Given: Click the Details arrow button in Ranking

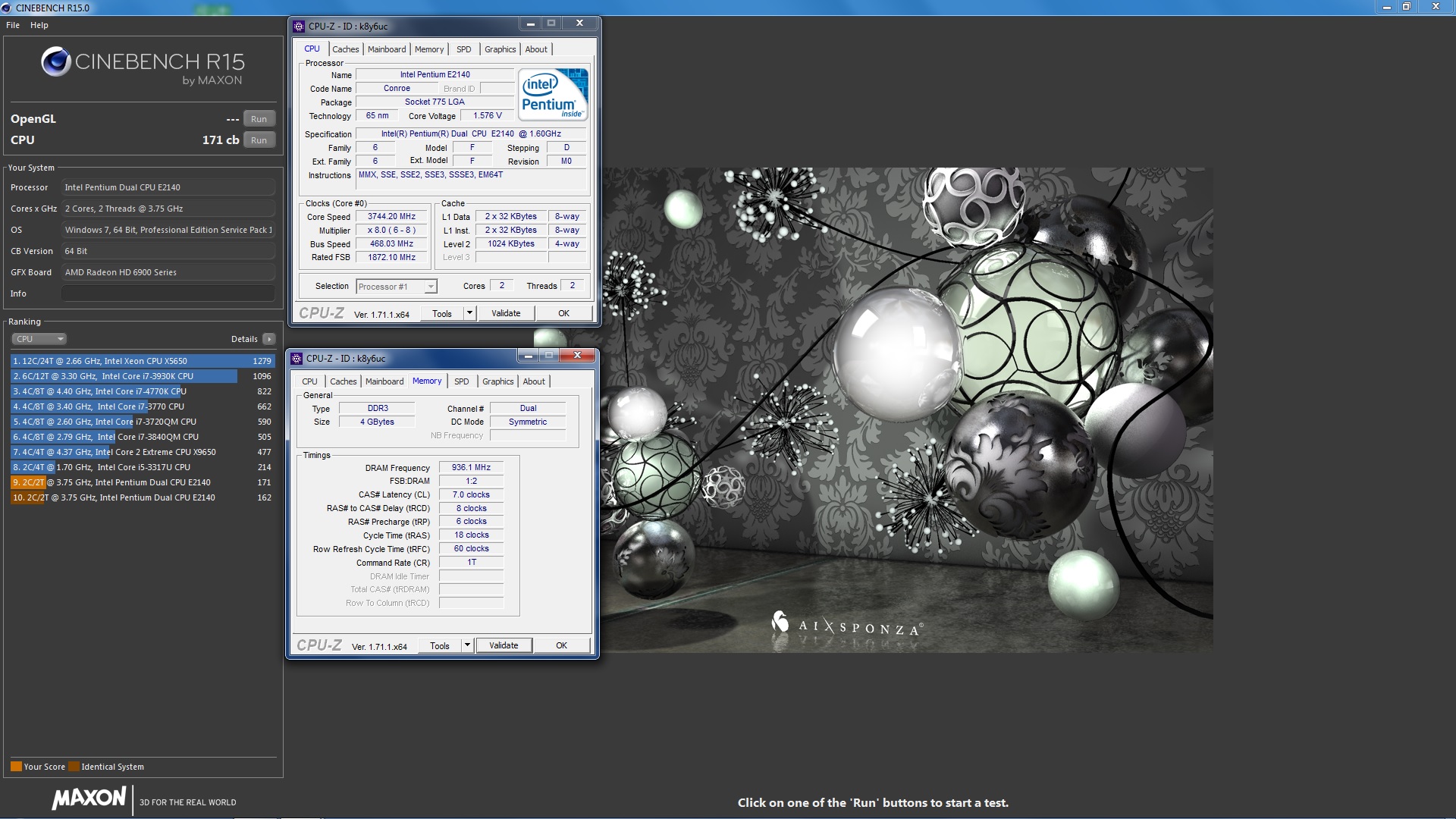Looking at the screenshot, I should tap(269, 339).
